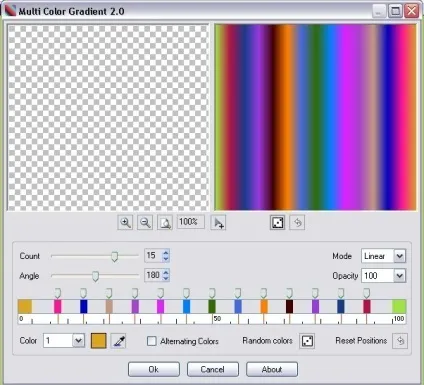Click the position marker above the tan stop
Screen dimensions: 424x385
click(109, 293)
